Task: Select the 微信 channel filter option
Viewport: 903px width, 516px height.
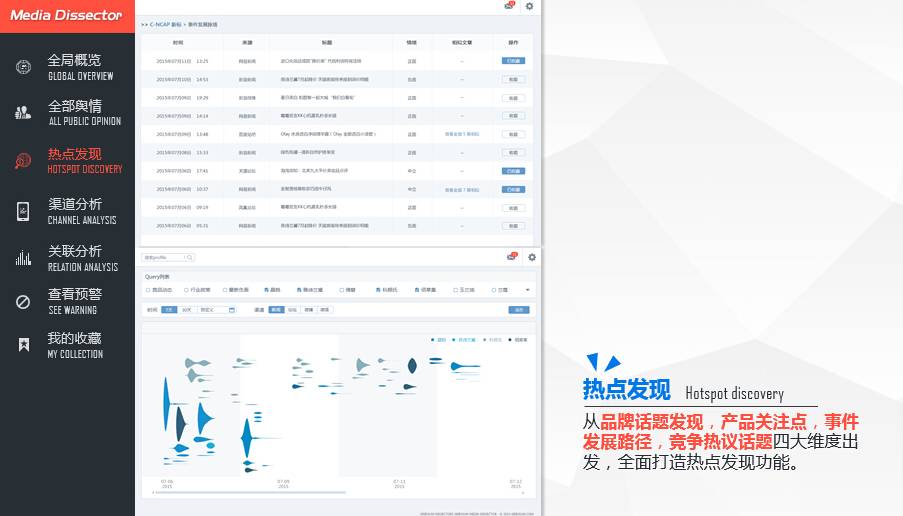Action: pos(325,310)
